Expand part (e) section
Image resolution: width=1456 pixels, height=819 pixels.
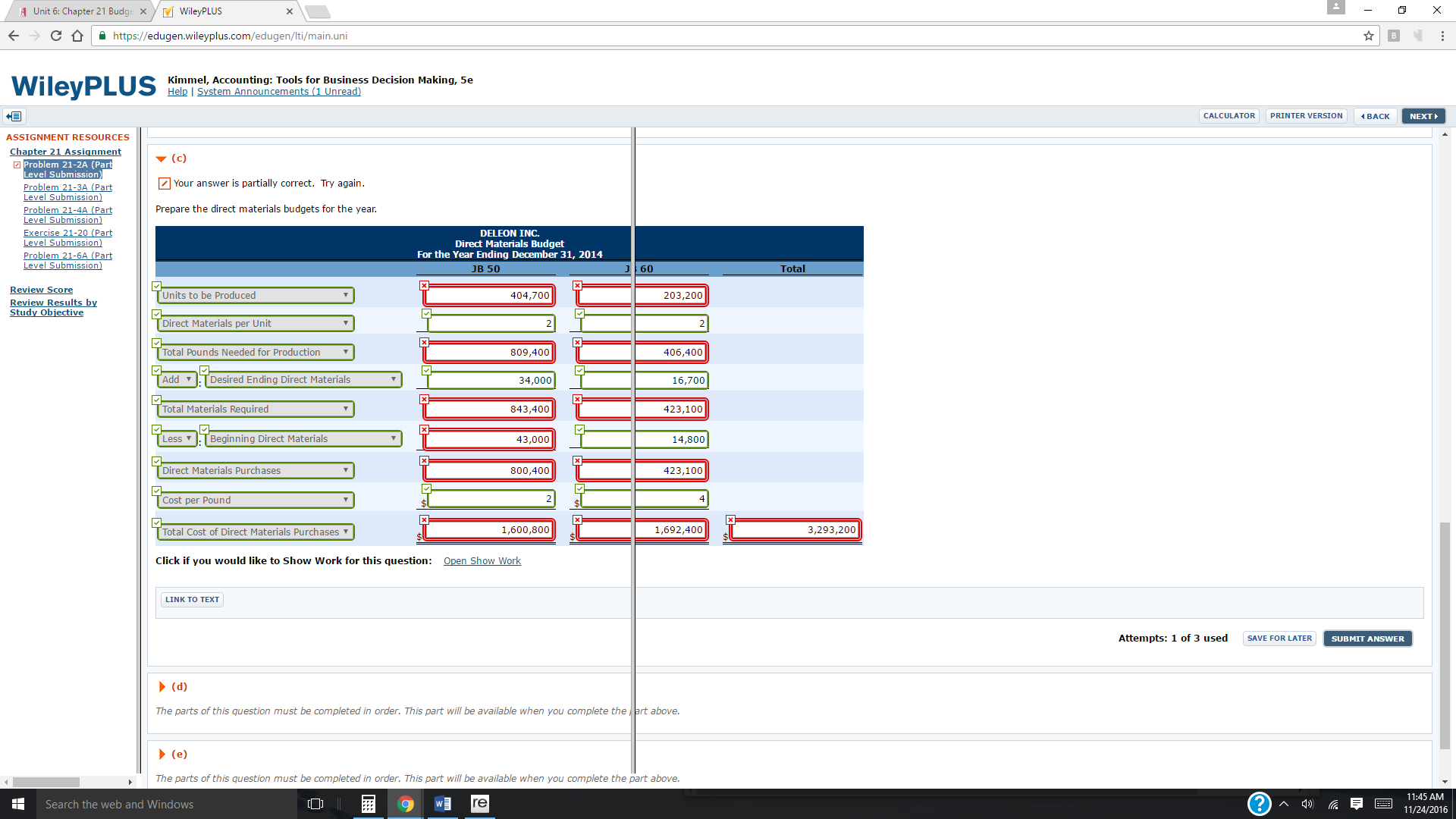162,755
